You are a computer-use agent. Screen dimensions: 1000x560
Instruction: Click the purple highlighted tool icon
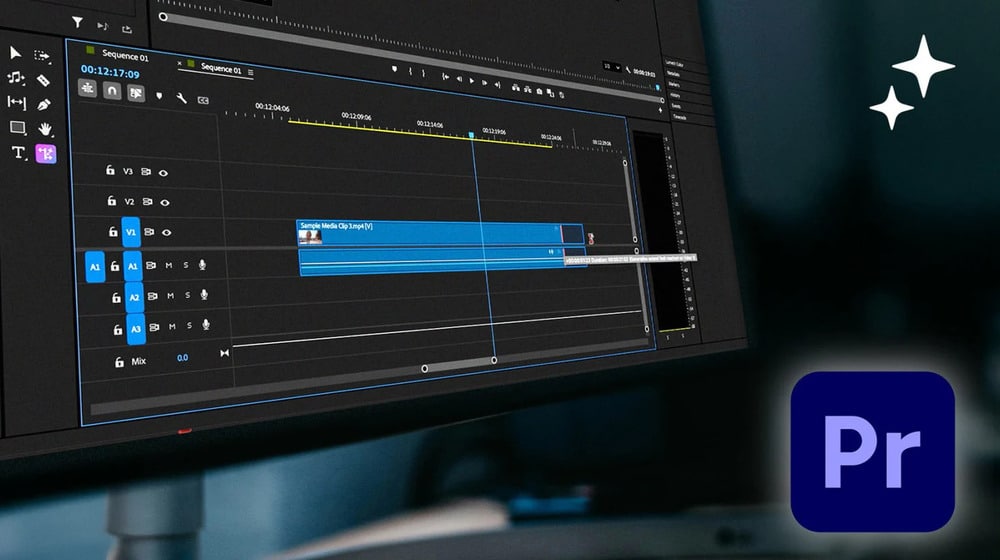(x=46, y=154)
